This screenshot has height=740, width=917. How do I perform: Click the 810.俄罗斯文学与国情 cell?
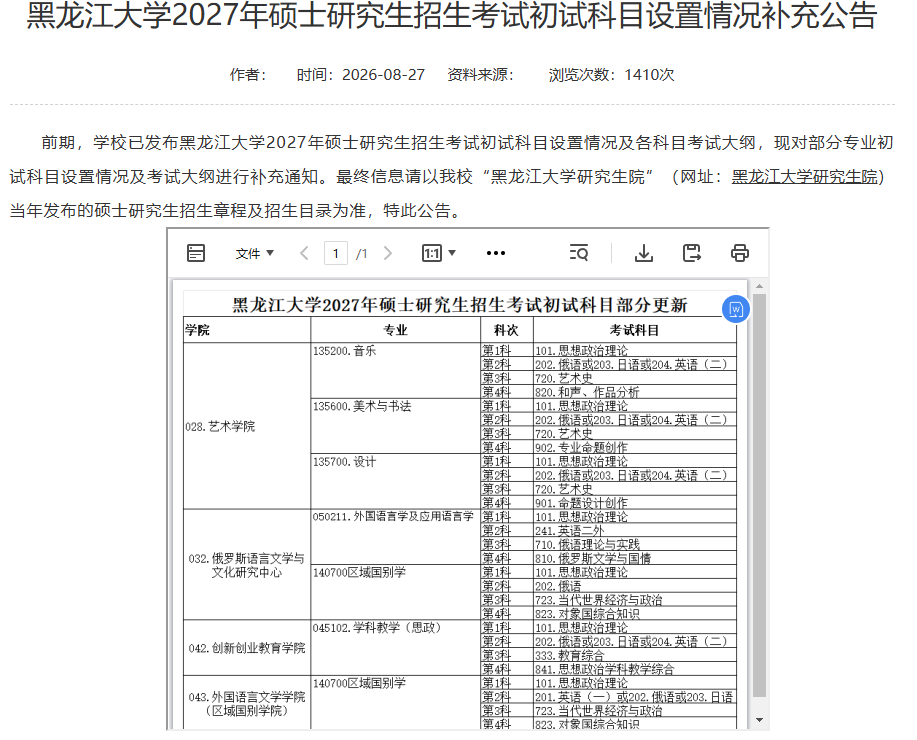[x=635, y=558]
